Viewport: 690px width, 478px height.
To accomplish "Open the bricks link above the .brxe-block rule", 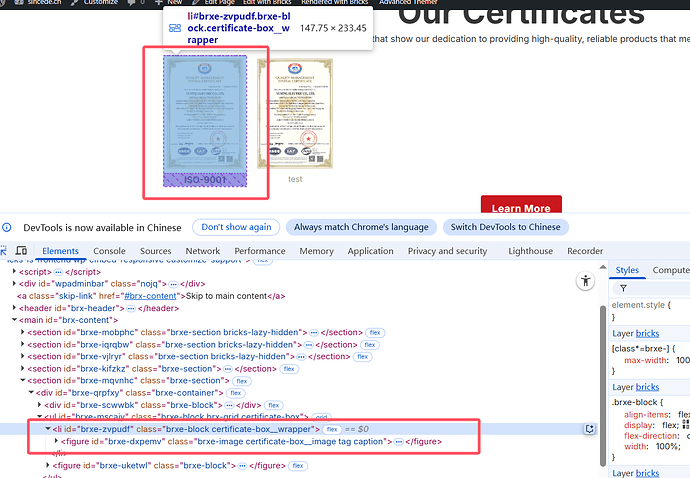I will point(647,387).
